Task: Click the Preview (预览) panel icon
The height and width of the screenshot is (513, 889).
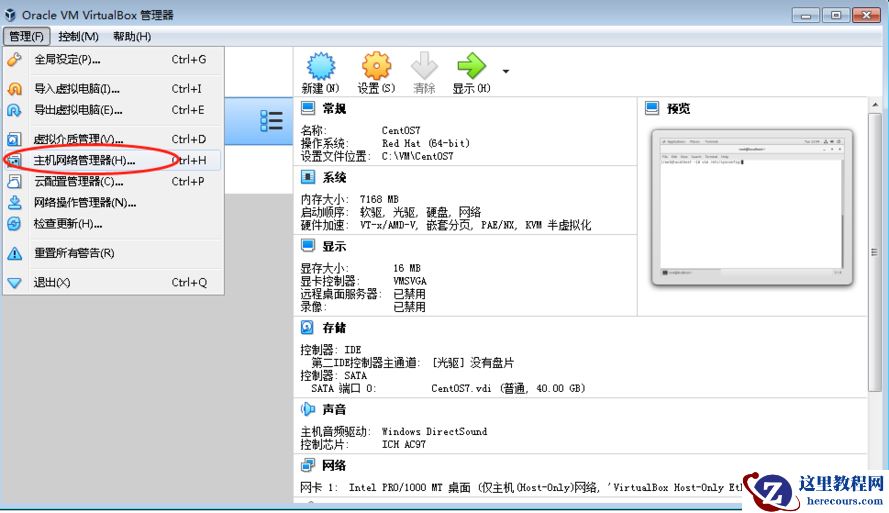Action: coord(652,108)
